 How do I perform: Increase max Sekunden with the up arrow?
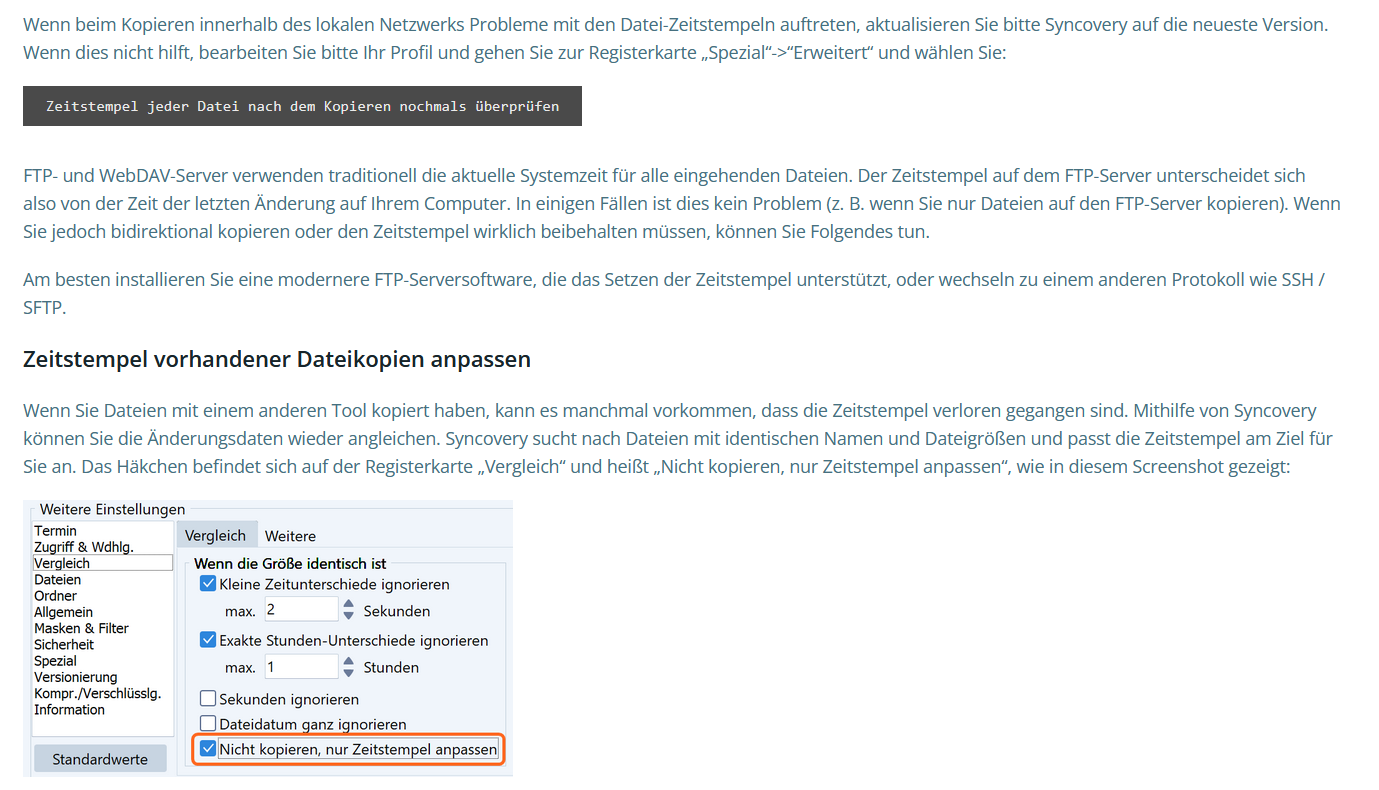pyautogui.click(x=348, y=604)
